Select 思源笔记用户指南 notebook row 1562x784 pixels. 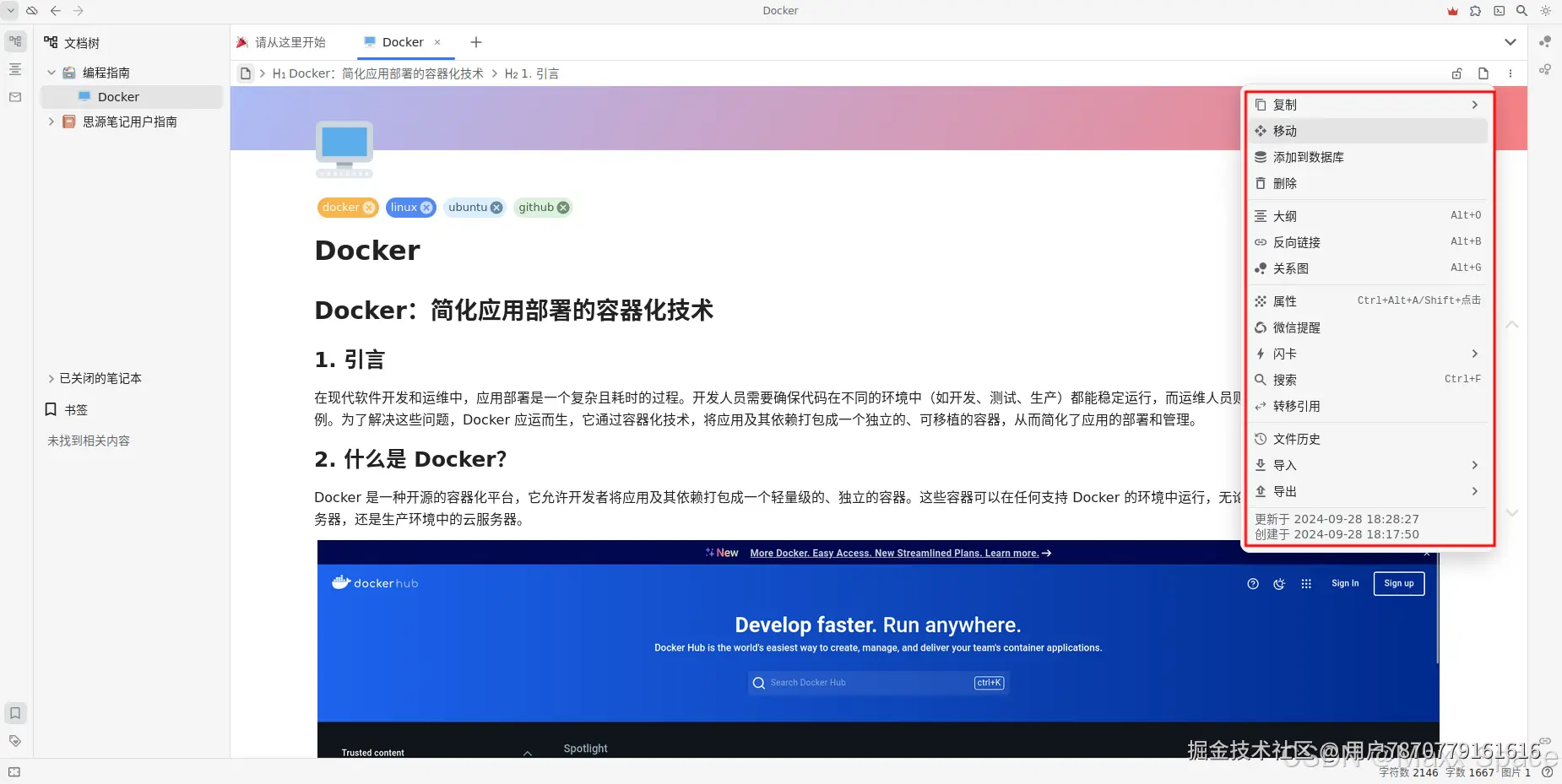pyautogui.click(x=131, y=122)
